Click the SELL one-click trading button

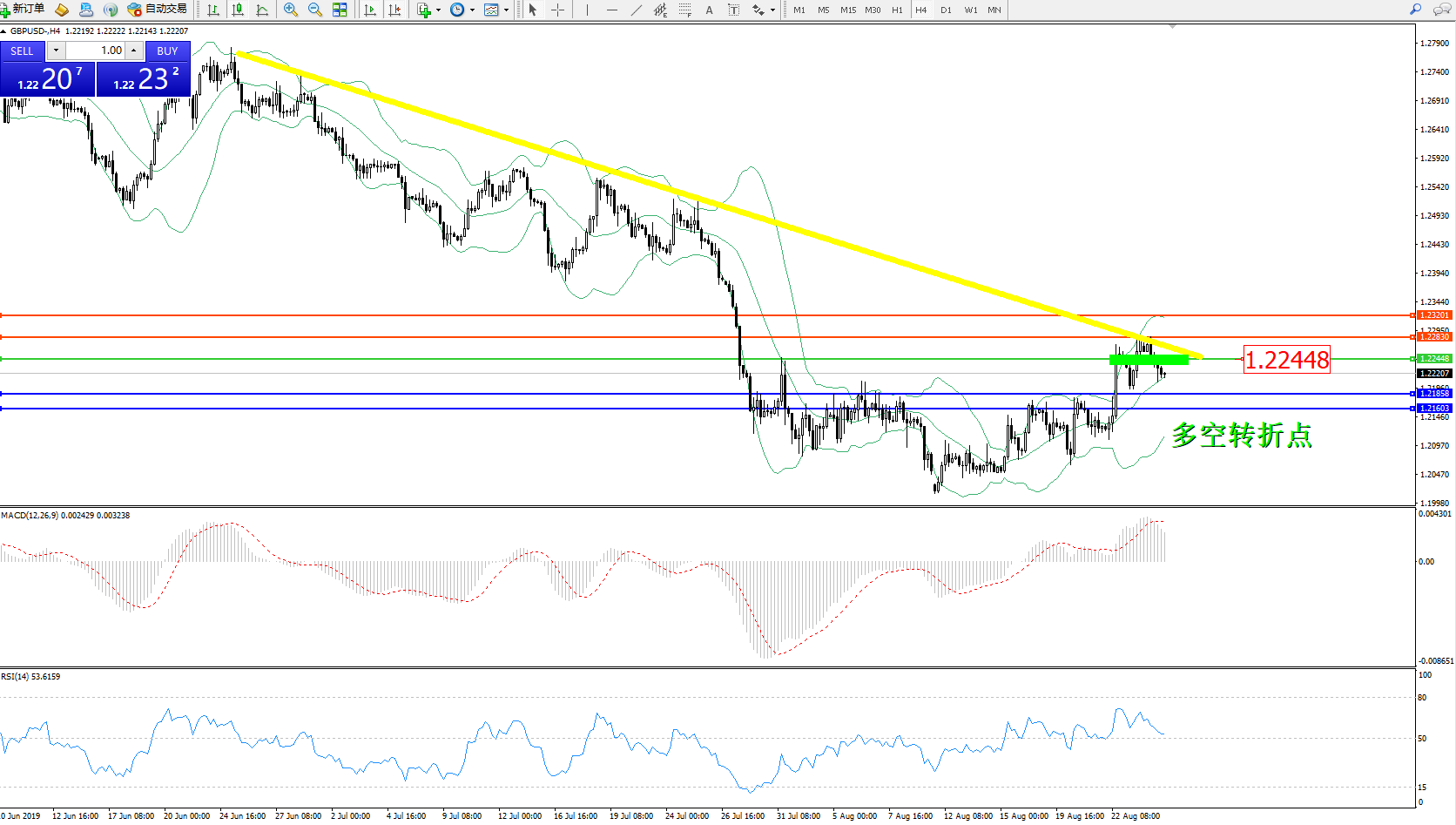coord(23,51)
